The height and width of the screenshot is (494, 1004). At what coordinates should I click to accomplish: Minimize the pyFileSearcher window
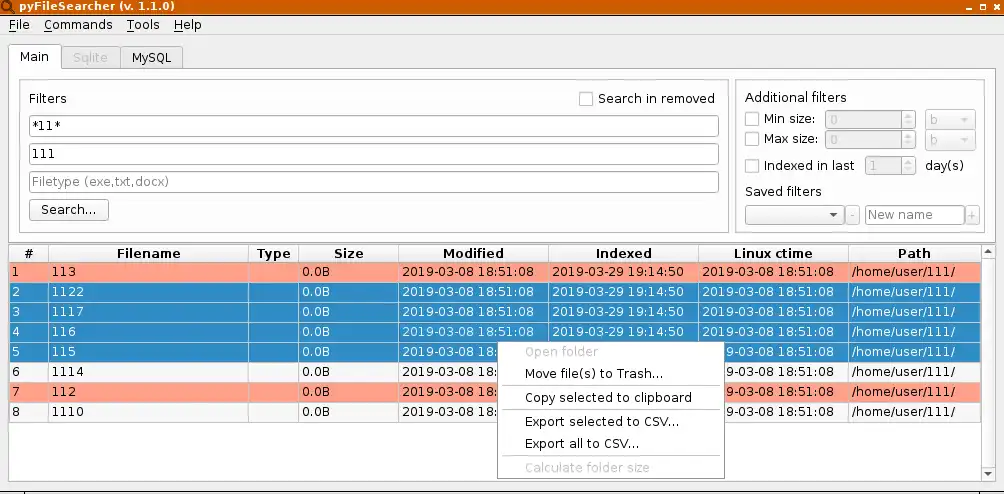(x=969, y=6)
